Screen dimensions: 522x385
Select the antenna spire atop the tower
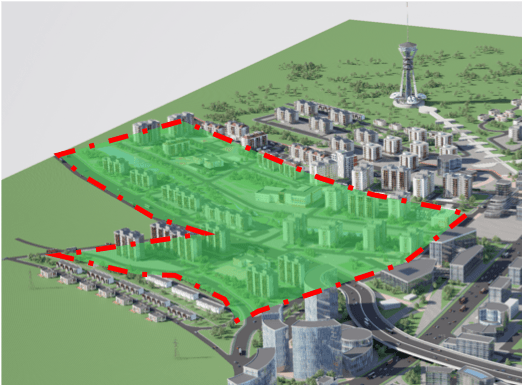407,23
